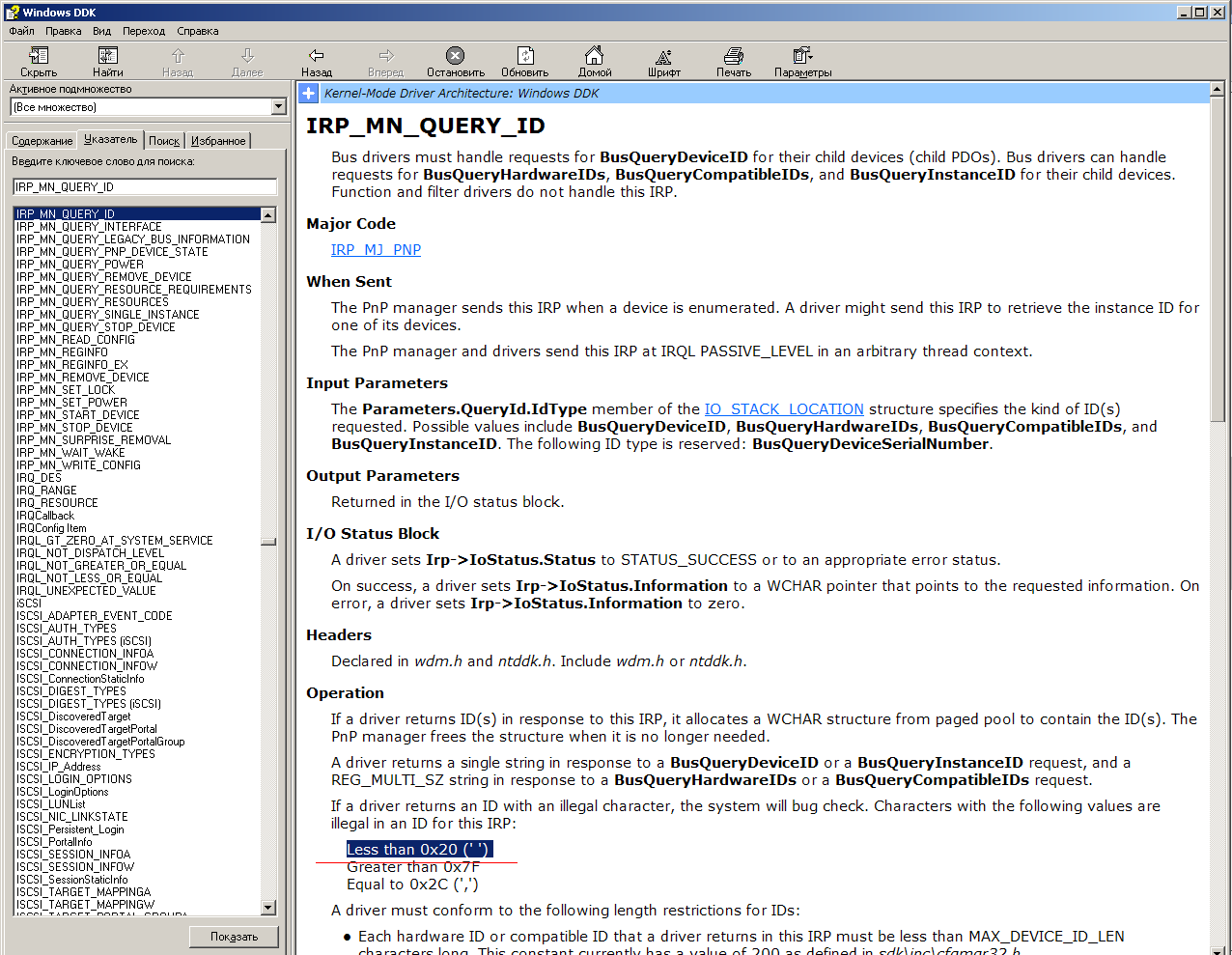Click the Windows DDK title bar icon
1232x955 pixels.
pyautogui.click(x=12, y=12)
